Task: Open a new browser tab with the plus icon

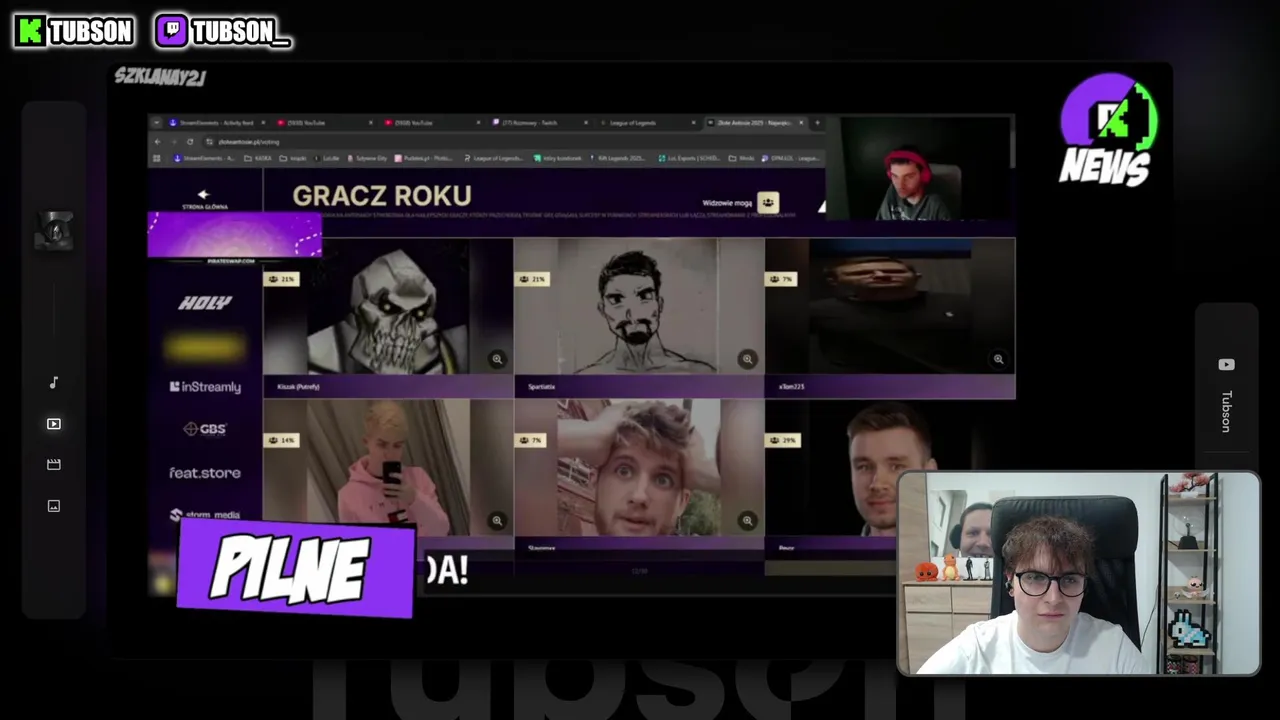Action: [x=818, y=123]
